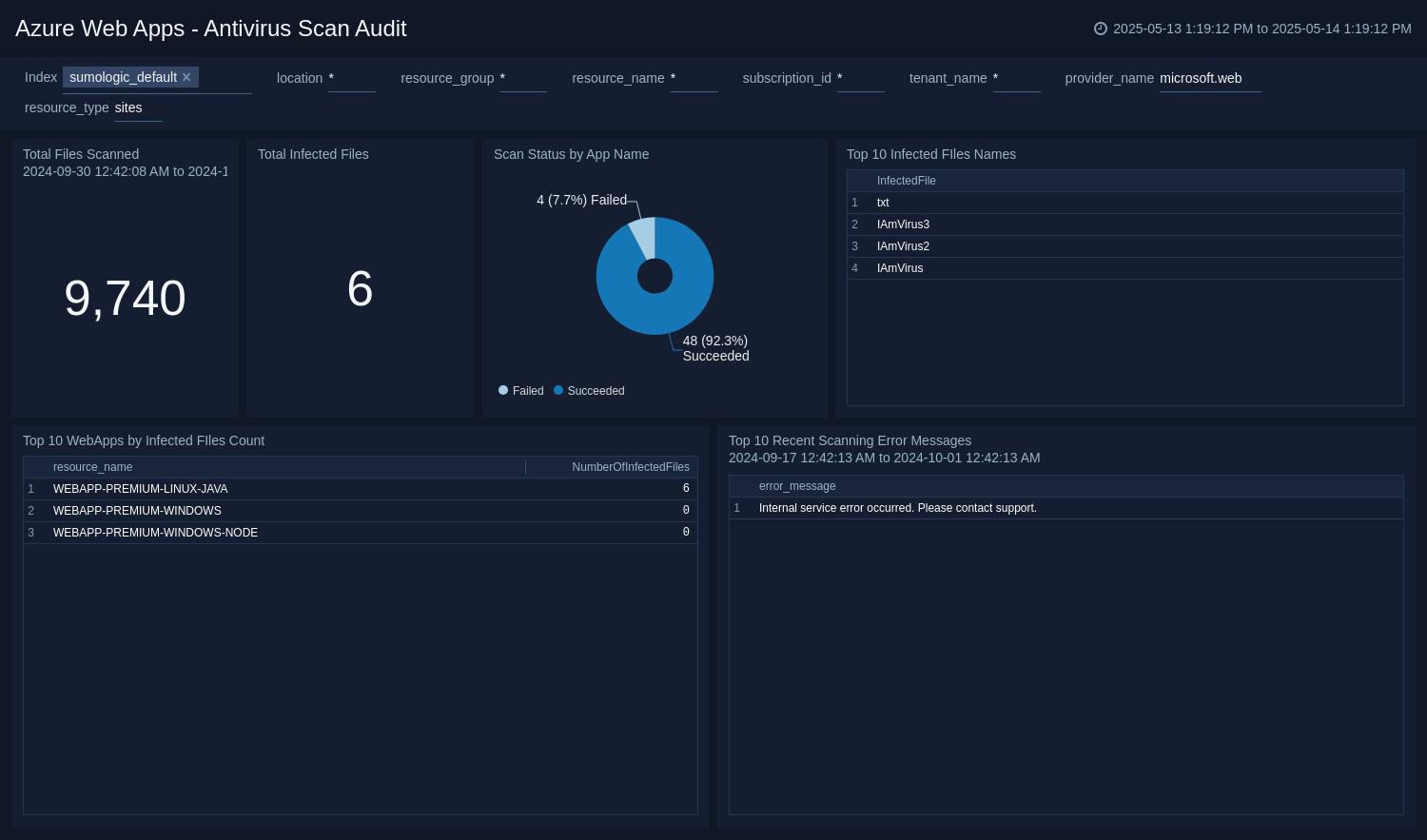Select the IAmVirus row in infected files
The image size is (1427, 840).
click(x=1125, y=268)
